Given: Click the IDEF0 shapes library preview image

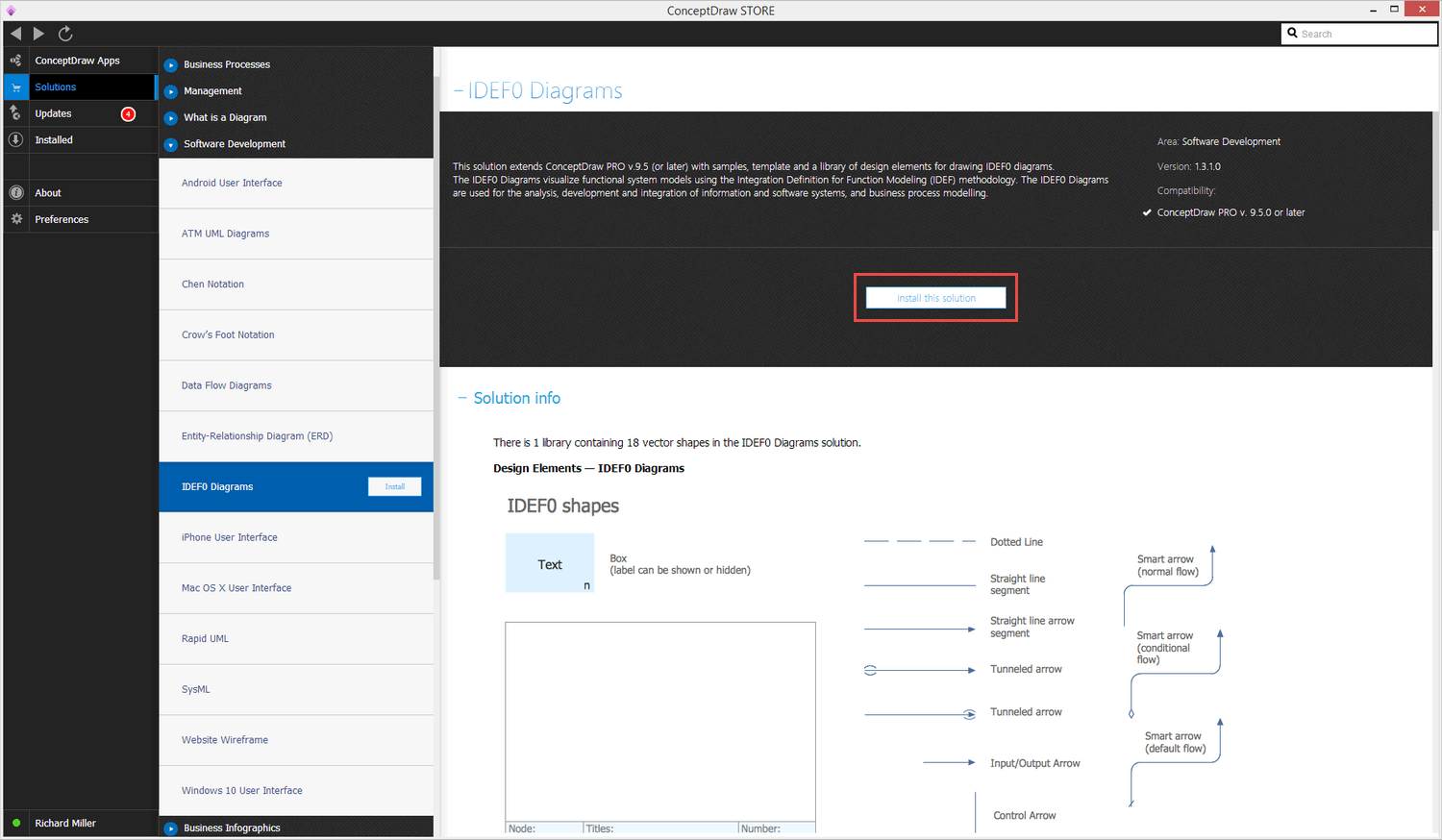Looking at the screenshot, I should (865, 663).
